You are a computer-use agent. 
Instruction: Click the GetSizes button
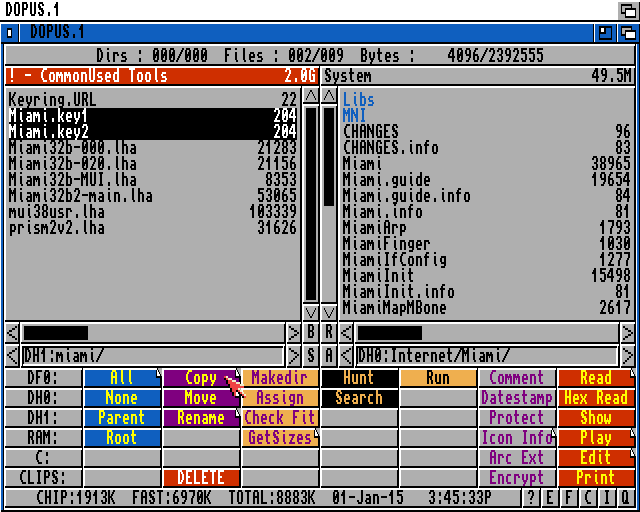[280, 438]
